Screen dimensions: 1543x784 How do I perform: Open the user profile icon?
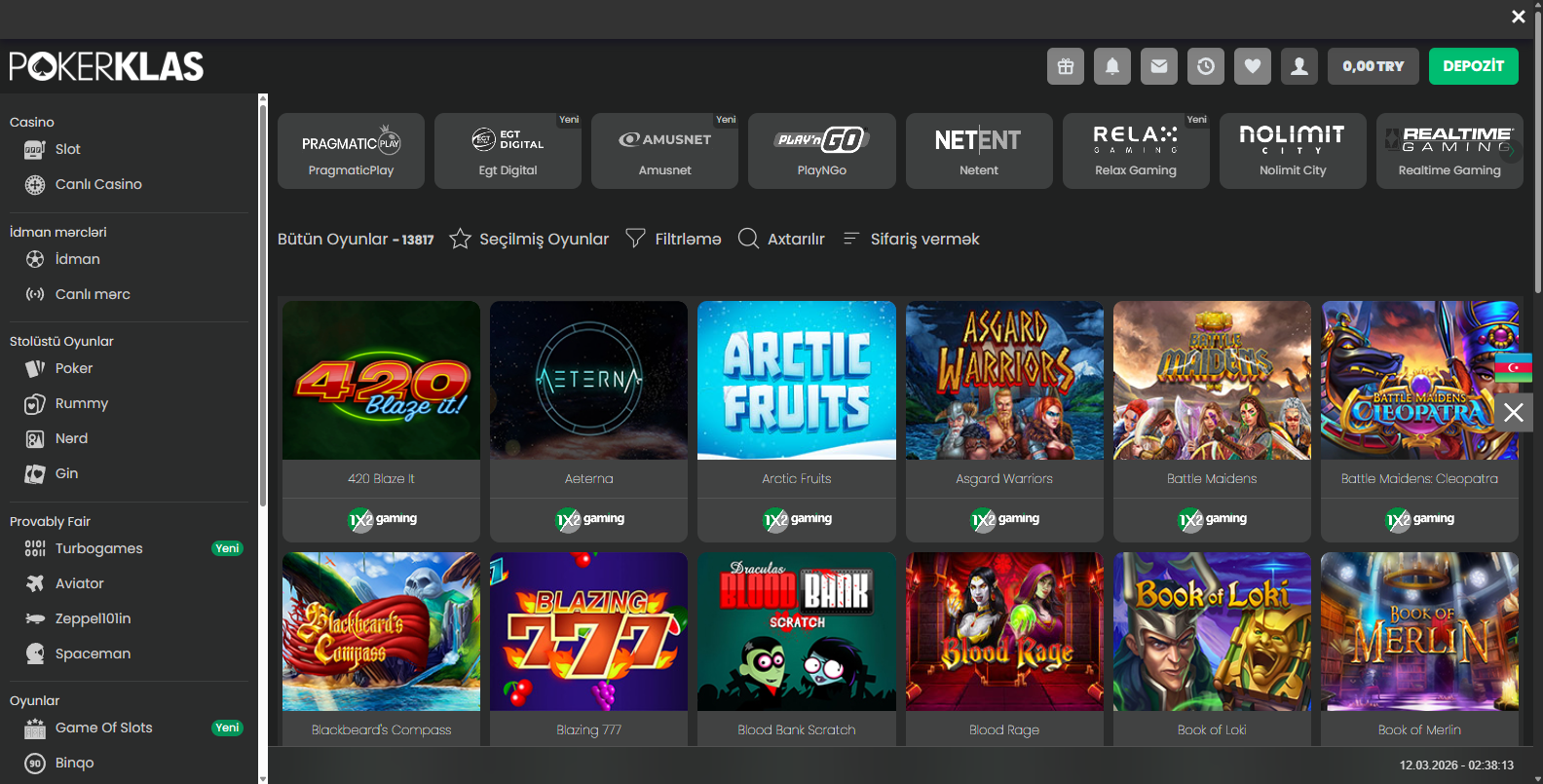1299,66
